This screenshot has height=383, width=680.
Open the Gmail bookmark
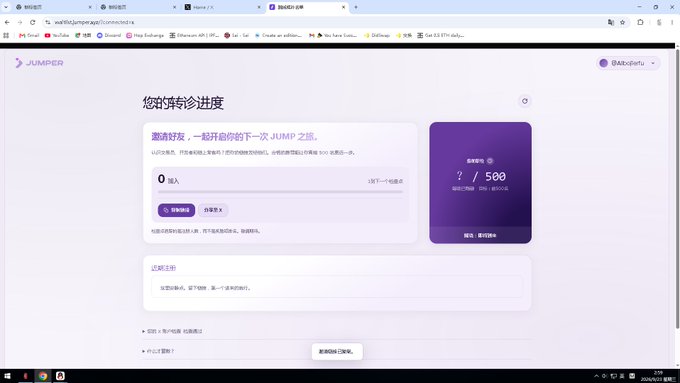tap(29, 36)
